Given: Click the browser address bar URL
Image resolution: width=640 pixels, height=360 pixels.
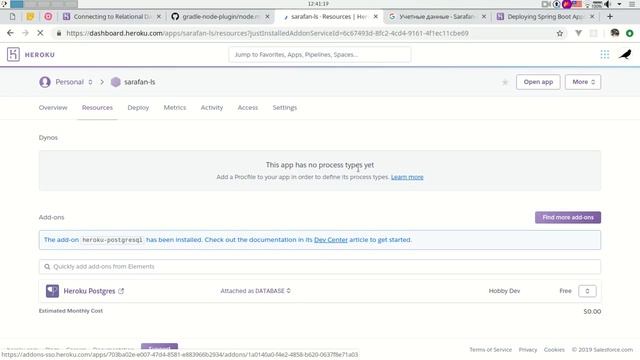Looking at the screenshot, I should [267, 33].
